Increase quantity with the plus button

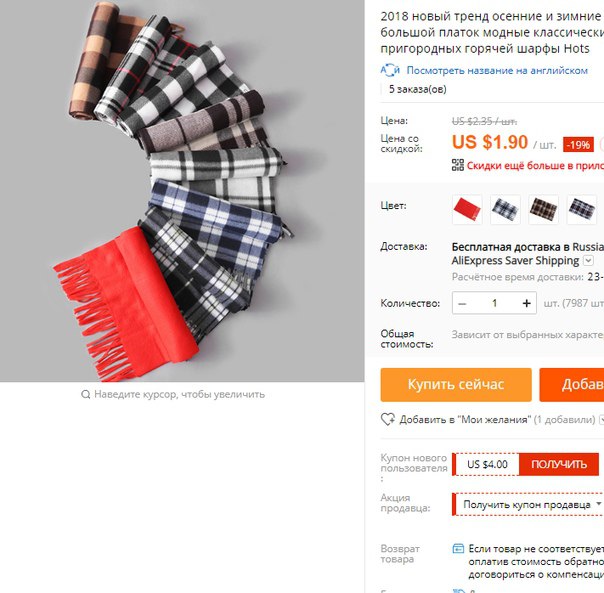527,304
